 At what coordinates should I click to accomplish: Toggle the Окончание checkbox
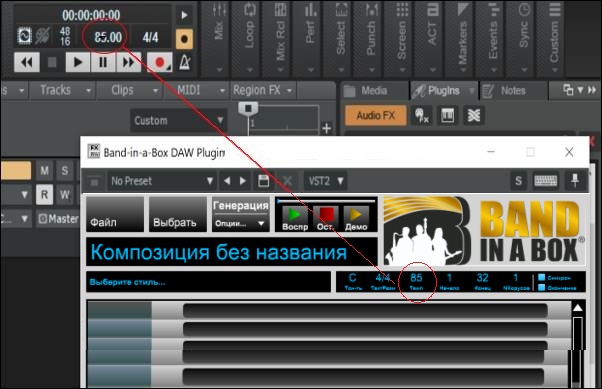pyautogui.click(x=542, y=287)
